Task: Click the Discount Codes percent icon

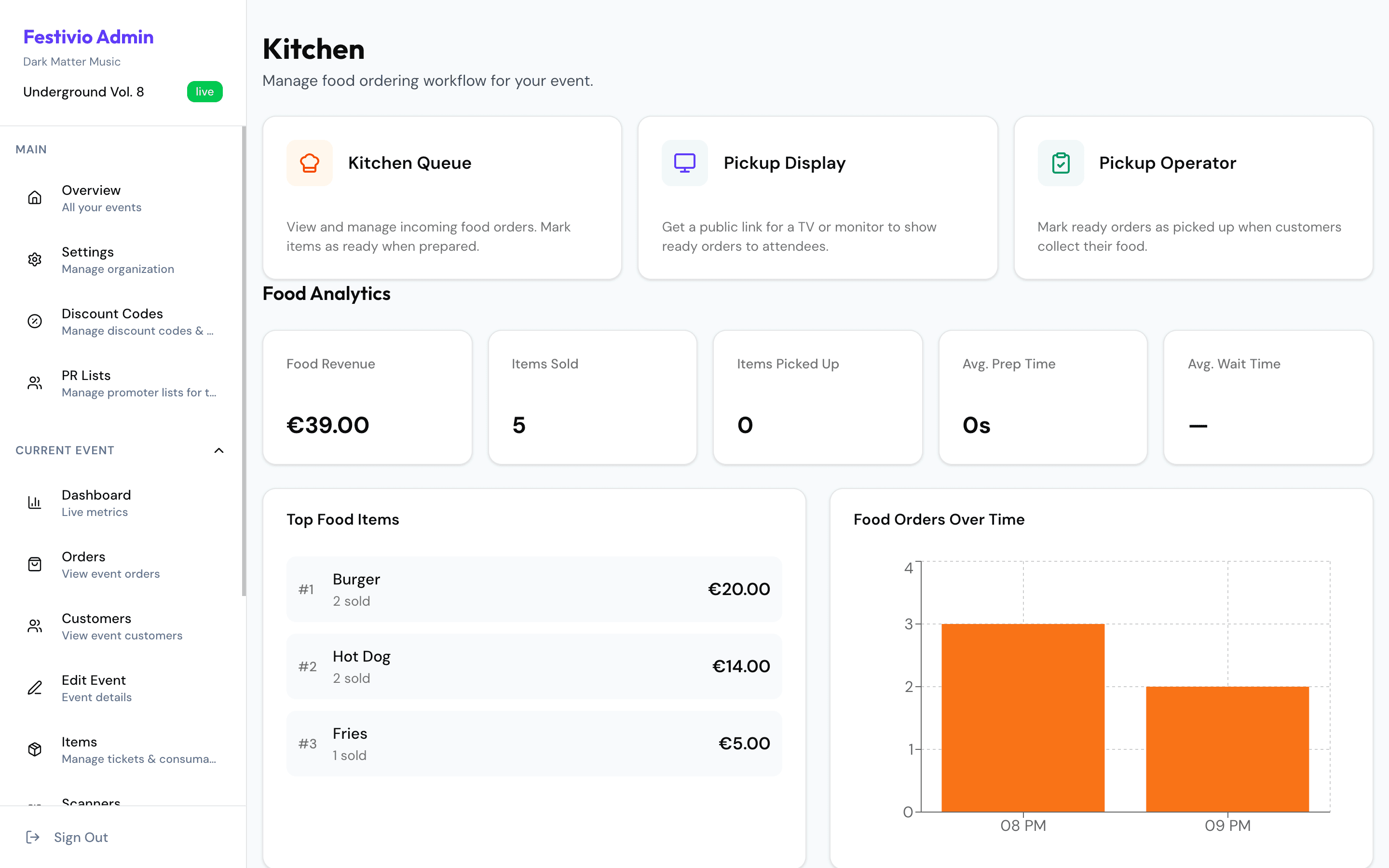Action: click(x=34, y=321)
